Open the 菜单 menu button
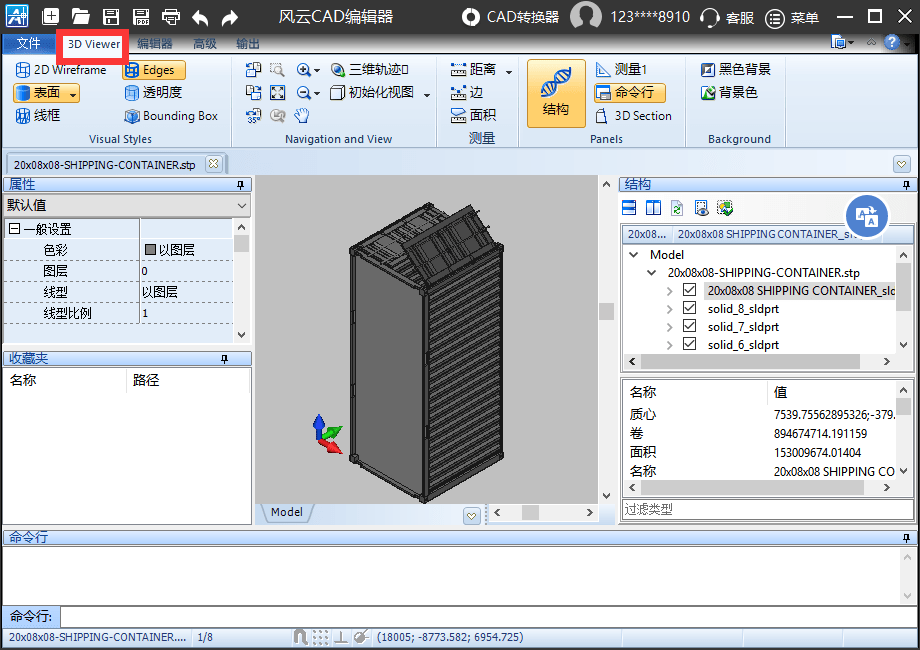Screen dimensions: 920x650 (x=792, y=18)
